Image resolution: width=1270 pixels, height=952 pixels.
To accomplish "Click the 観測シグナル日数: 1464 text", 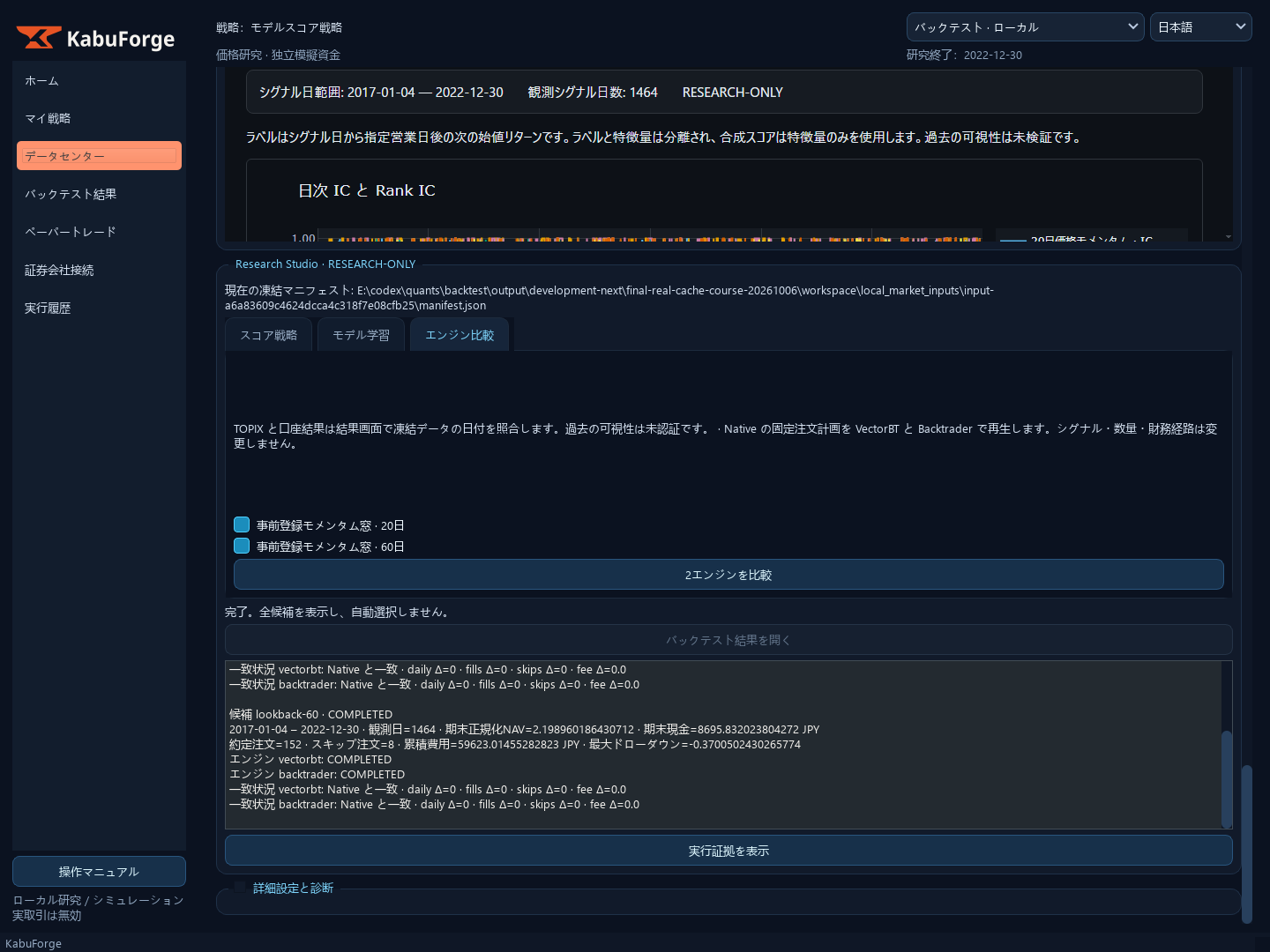I will coord(593,93).
